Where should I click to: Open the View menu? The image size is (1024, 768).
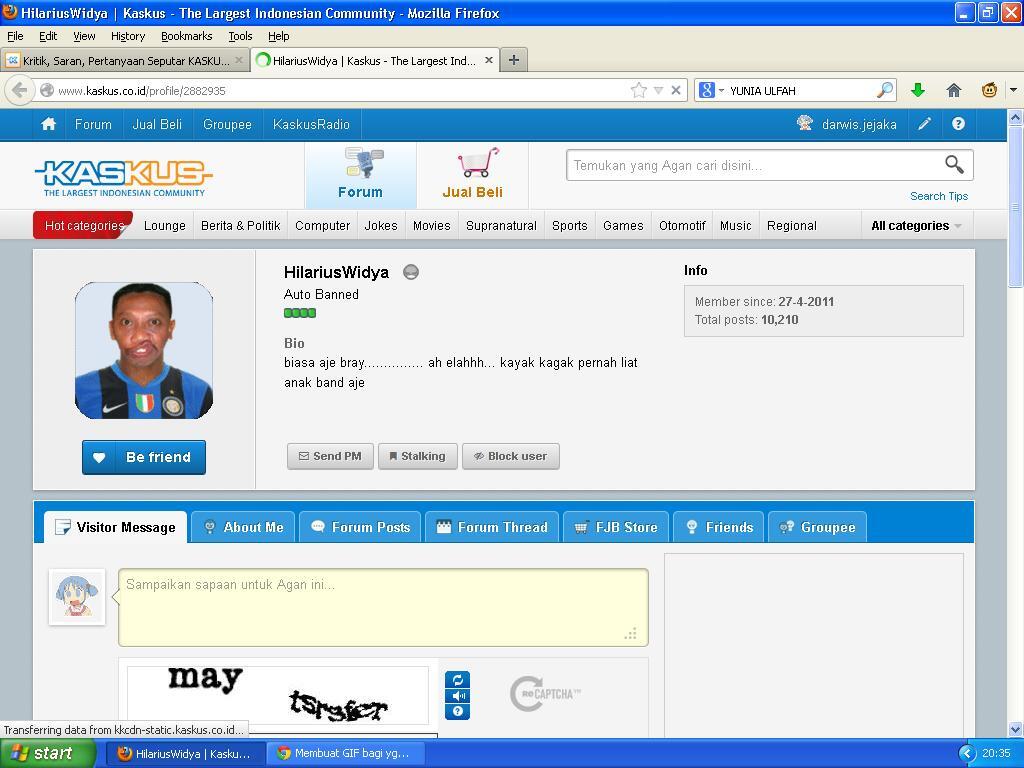pos(84,36)
